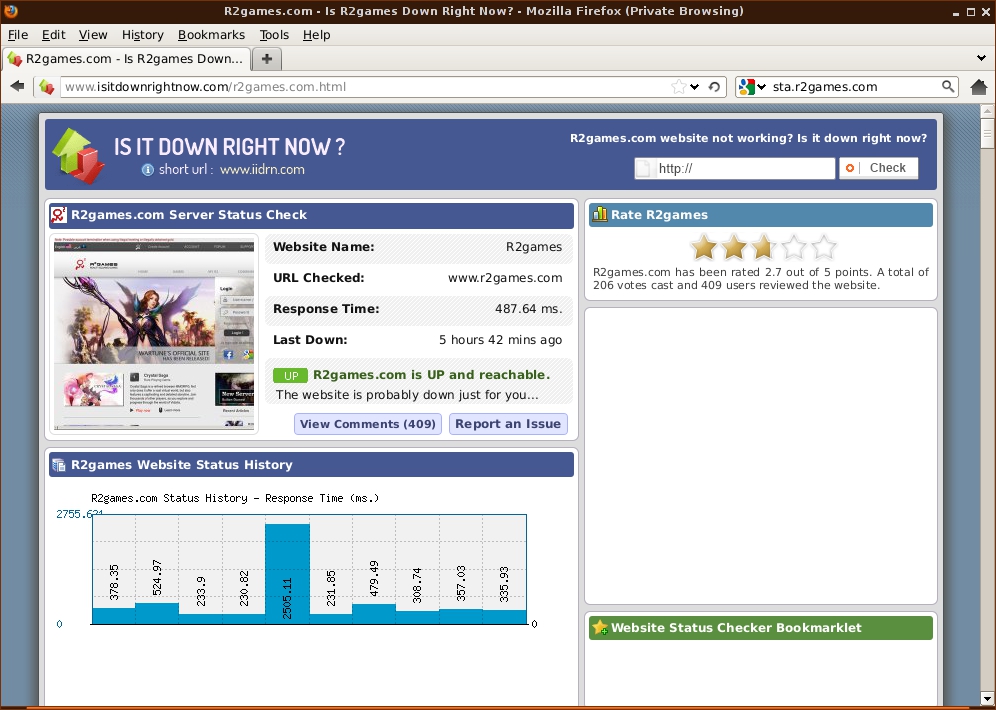Click the search magnifier icon
996x710 pixels.
pos(948,87)
